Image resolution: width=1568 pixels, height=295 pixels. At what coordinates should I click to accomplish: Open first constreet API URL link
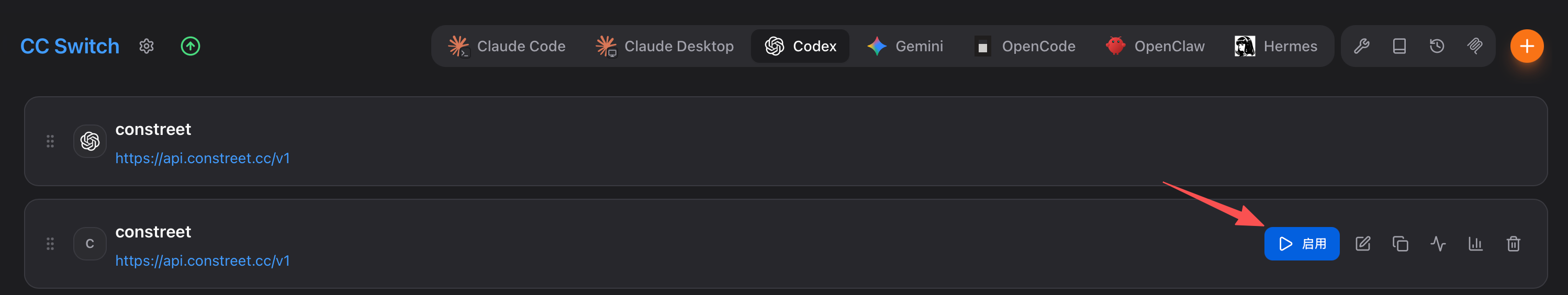click(203, 158)
